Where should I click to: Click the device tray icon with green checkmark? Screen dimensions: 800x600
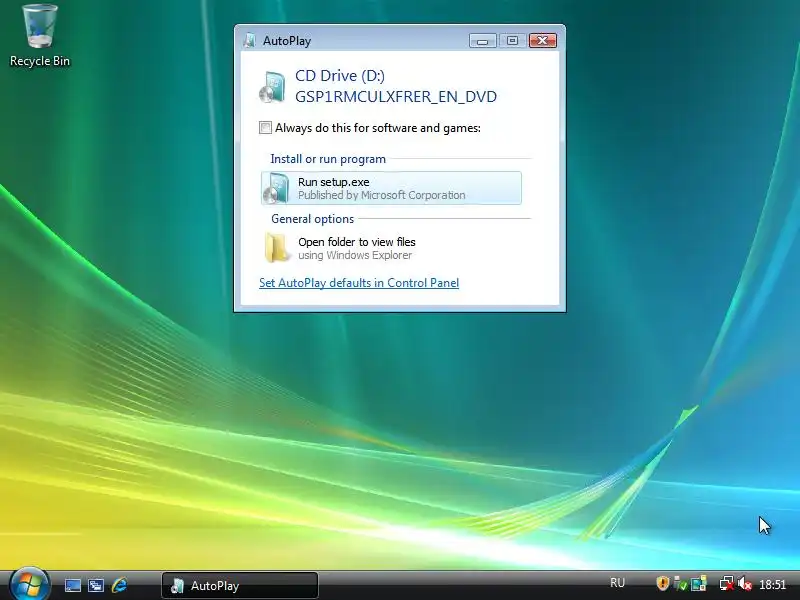click(680, 583)
